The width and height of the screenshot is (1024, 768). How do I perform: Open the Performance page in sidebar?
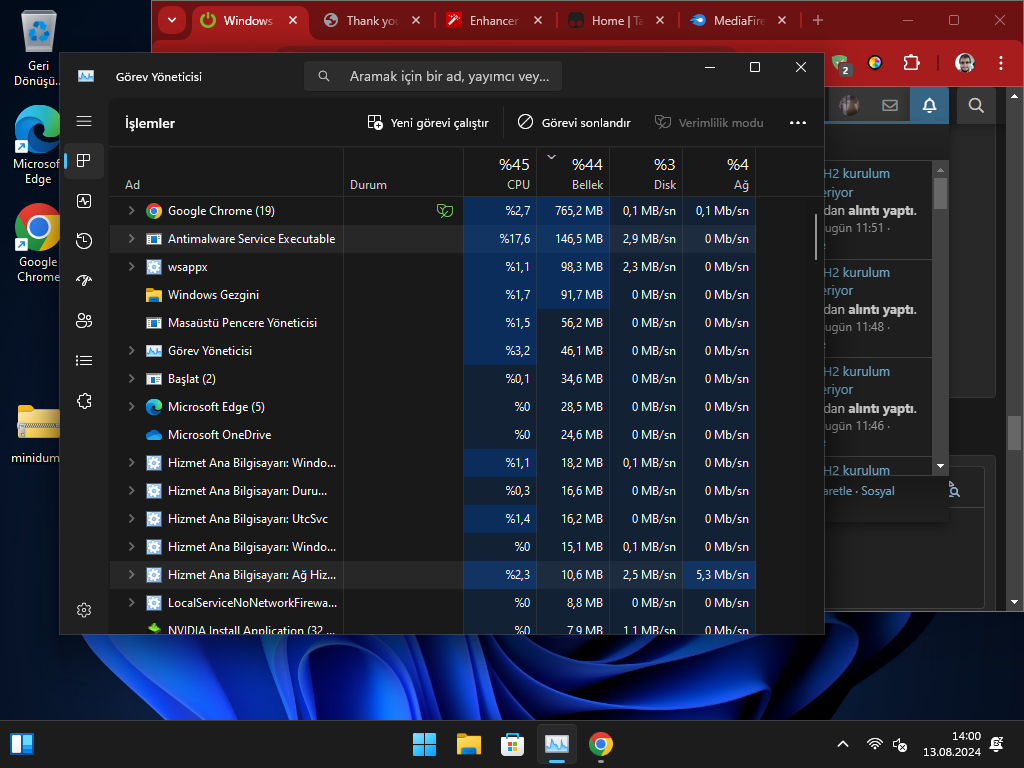(x=84, y=201)
